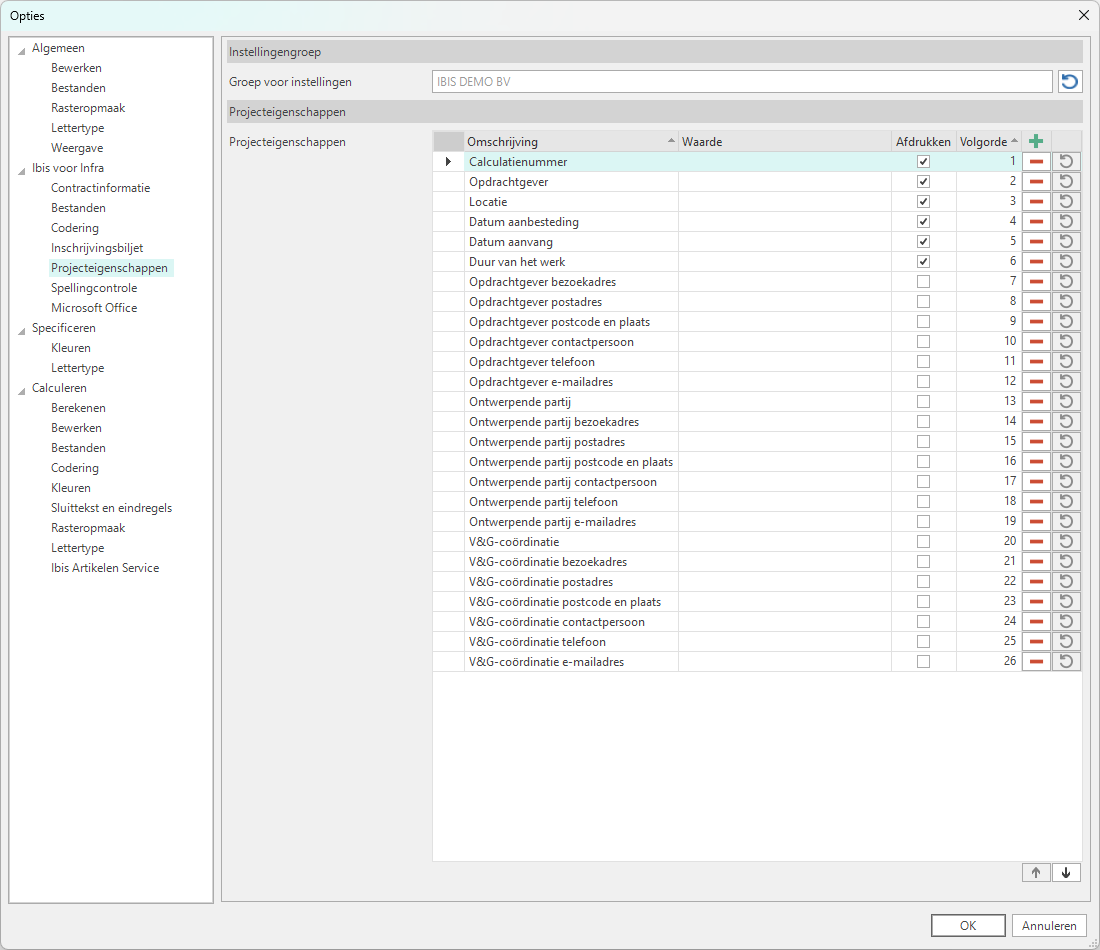Click the move down arrow button

tap(1066, 872)
